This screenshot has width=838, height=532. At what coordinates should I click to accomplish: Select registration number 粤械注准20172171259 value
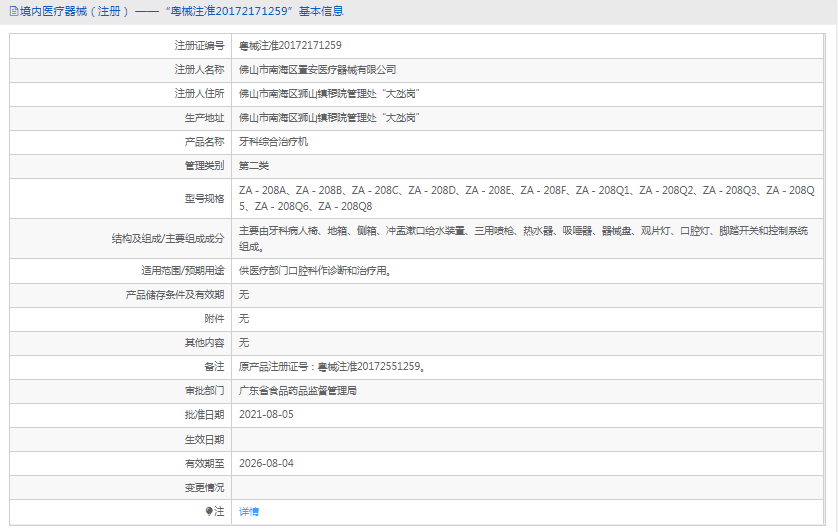[x=290, y=45]
